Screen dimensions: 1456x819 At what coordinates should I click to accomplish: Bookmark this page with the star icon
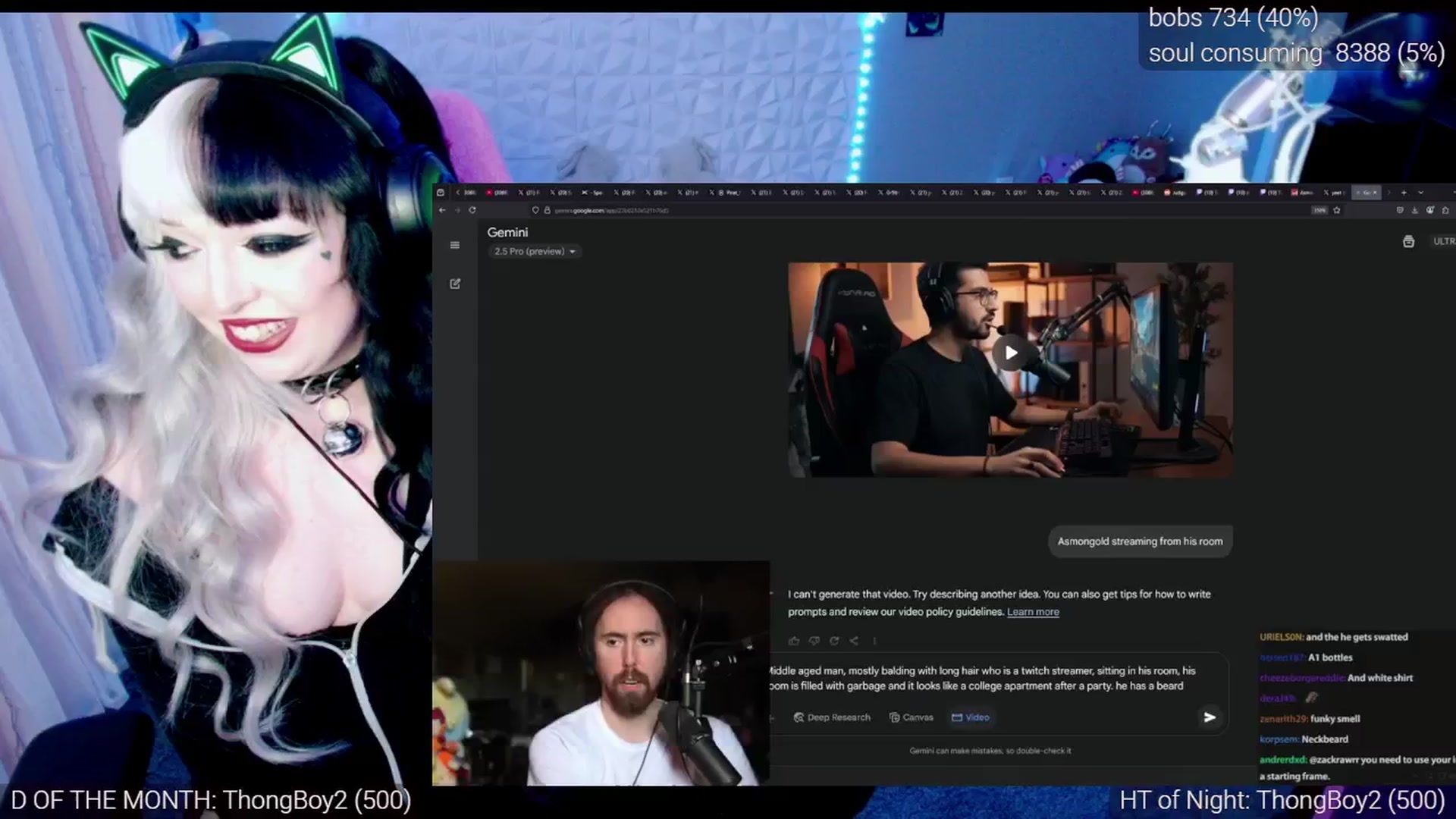1337,210
